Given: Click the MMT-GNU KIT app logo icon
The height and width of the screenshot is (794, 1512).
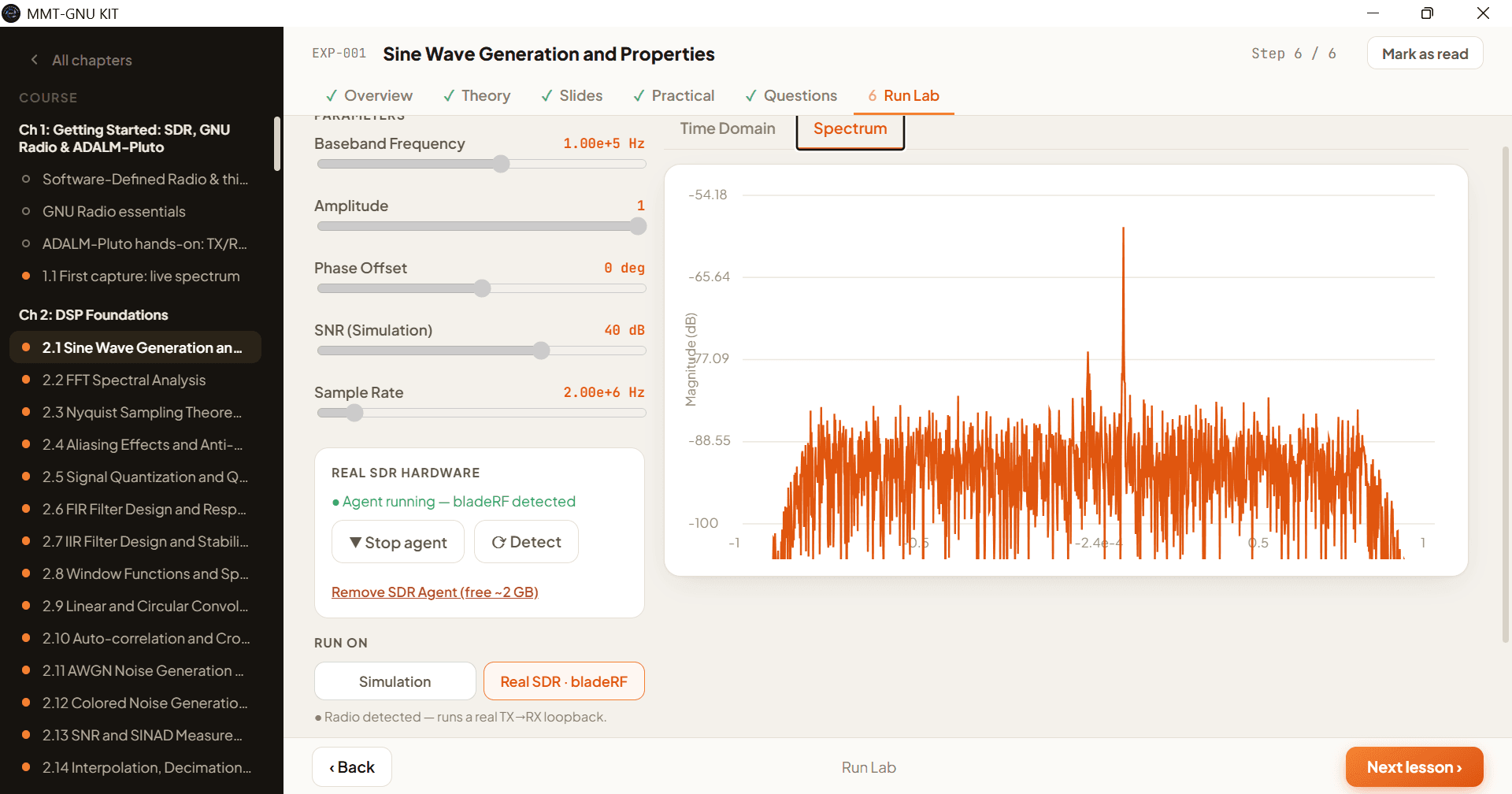Looking at the screenshot, I should pyautogui.click(x=11, y=13).
